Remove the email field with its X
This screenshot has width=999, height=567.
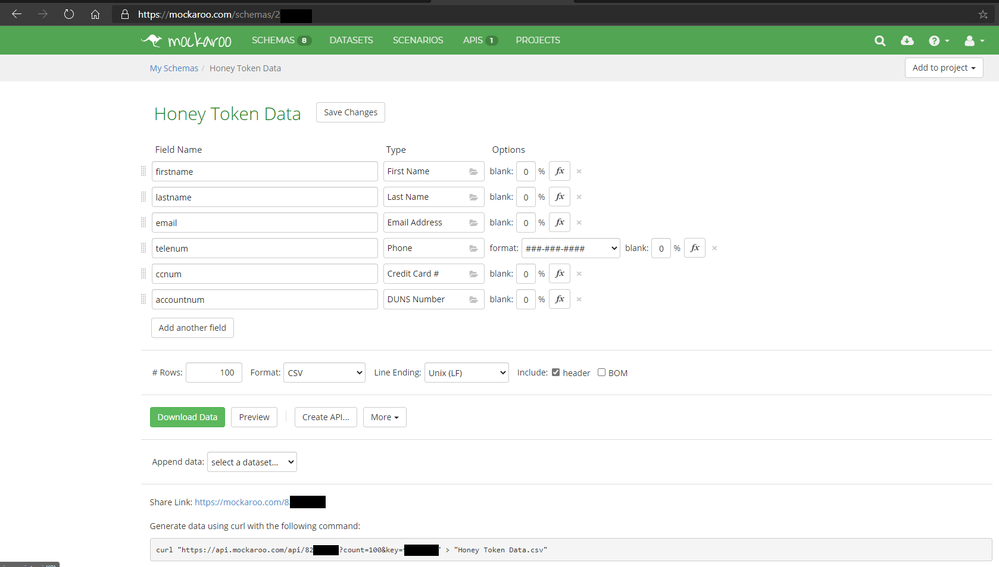pos(579,222)
